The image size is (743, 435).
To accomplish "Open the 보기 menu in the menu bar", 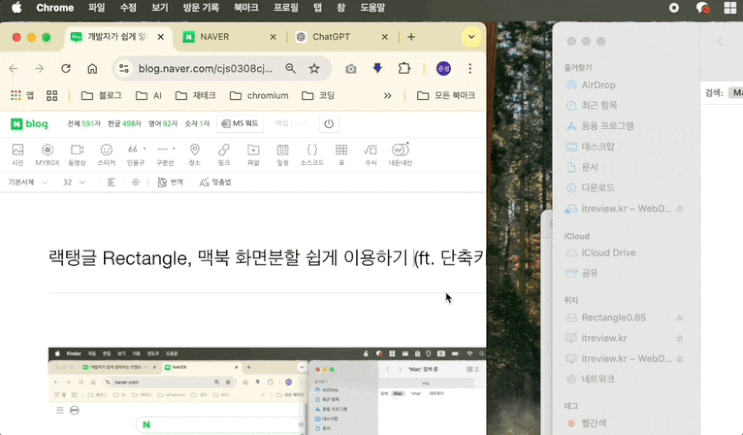I will click(x=160, y=8).
